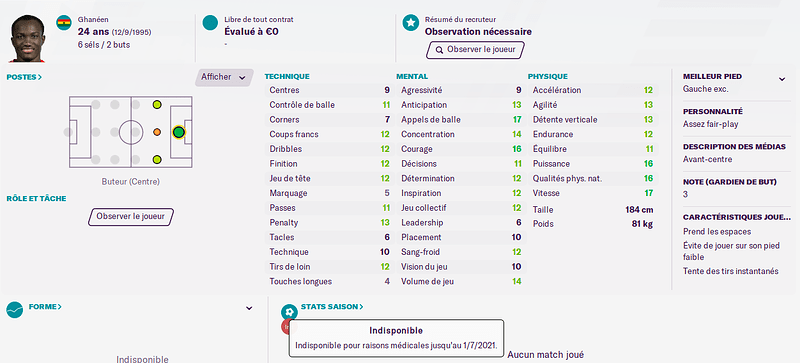The height and width of the screenshot is (363, 800).
Task: Click the teal contract status circle icon
Action: (210, 23)
